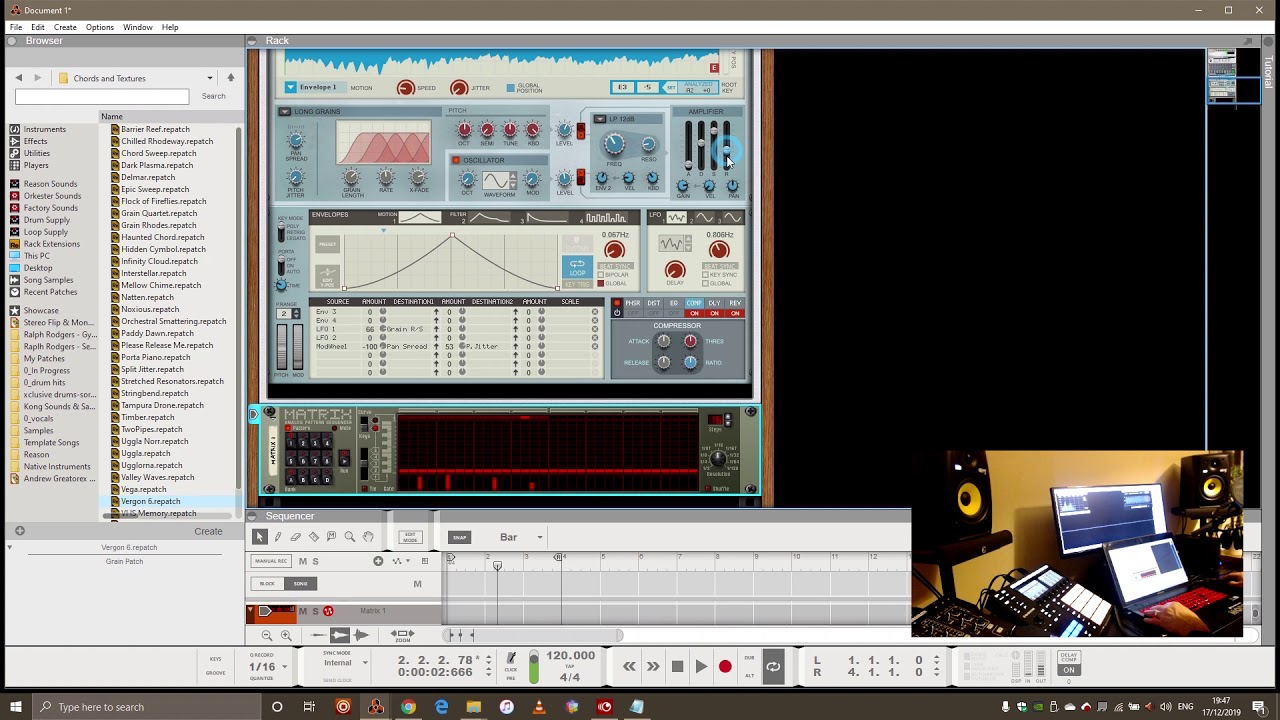Zoom in the sequencer horizontally

point(286,635)
